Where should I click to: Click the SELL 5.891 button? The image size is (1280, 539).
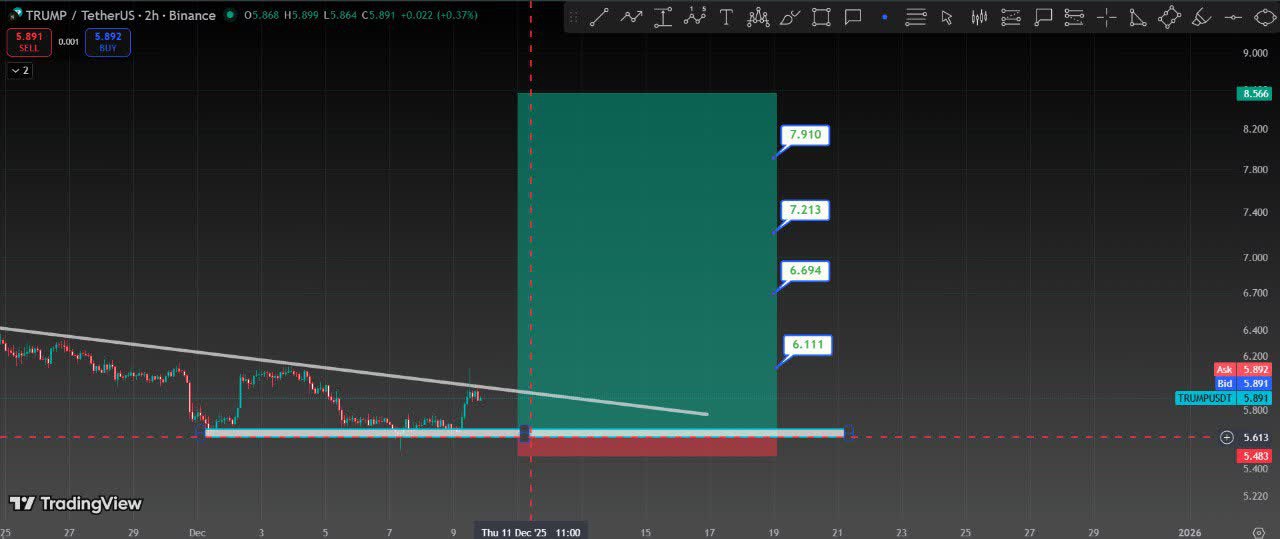tap(29, 42)
